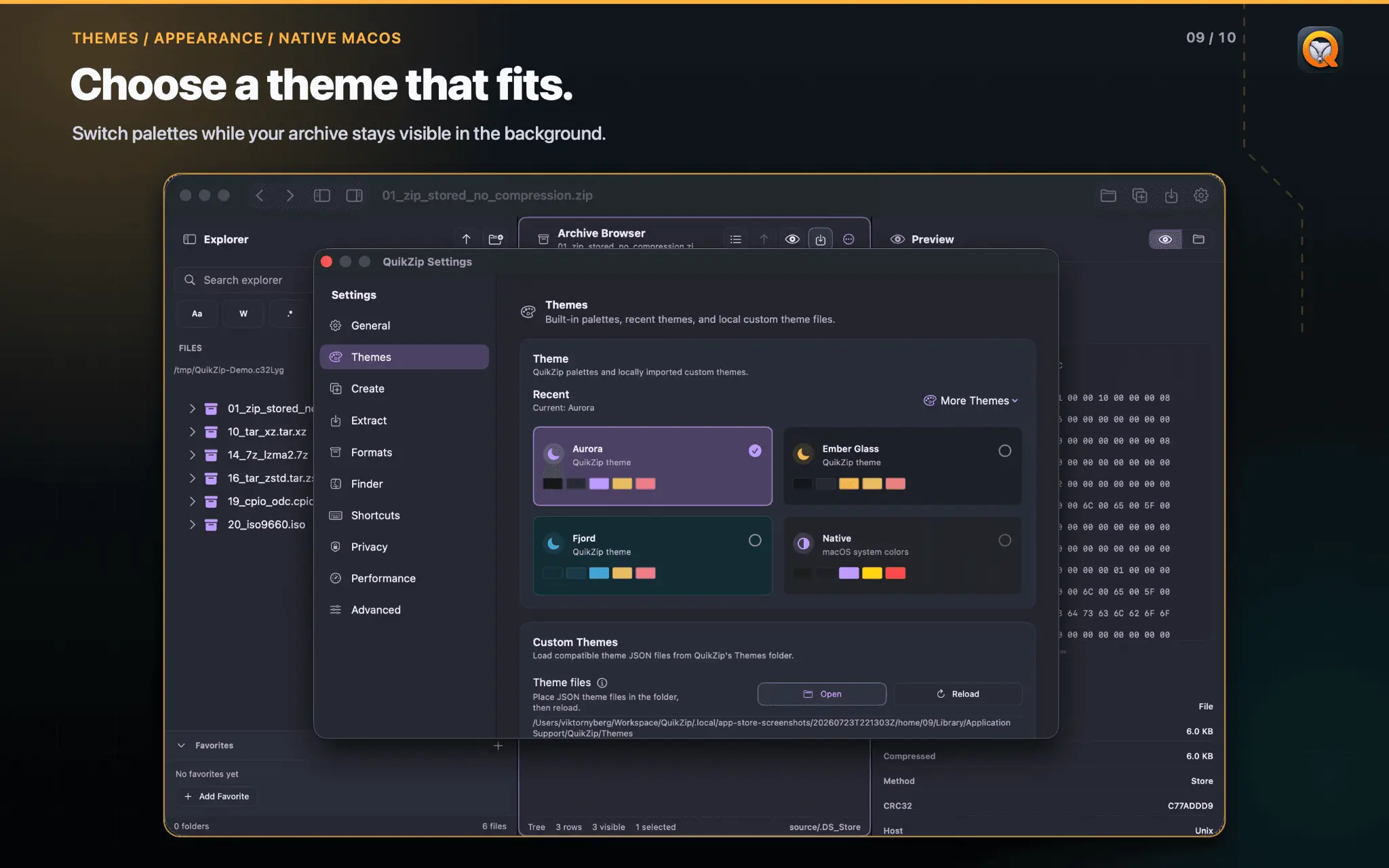Image resolution: width=1389 pixels, height=868 pixels.
Task: Click the purple swatch in Aurora card
Action: point(599,484)
